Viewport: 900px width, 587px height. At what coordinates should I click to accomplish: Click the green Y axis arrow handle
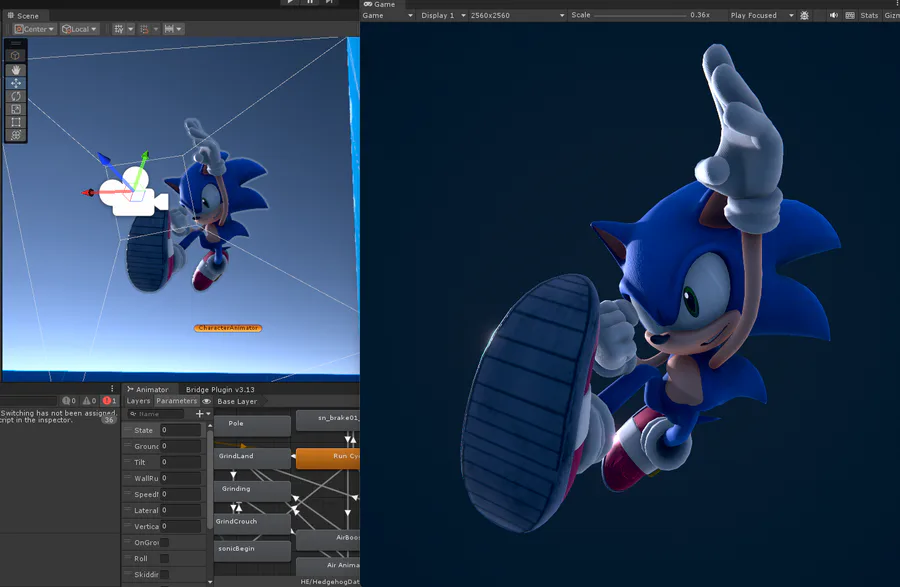point(145,155)
